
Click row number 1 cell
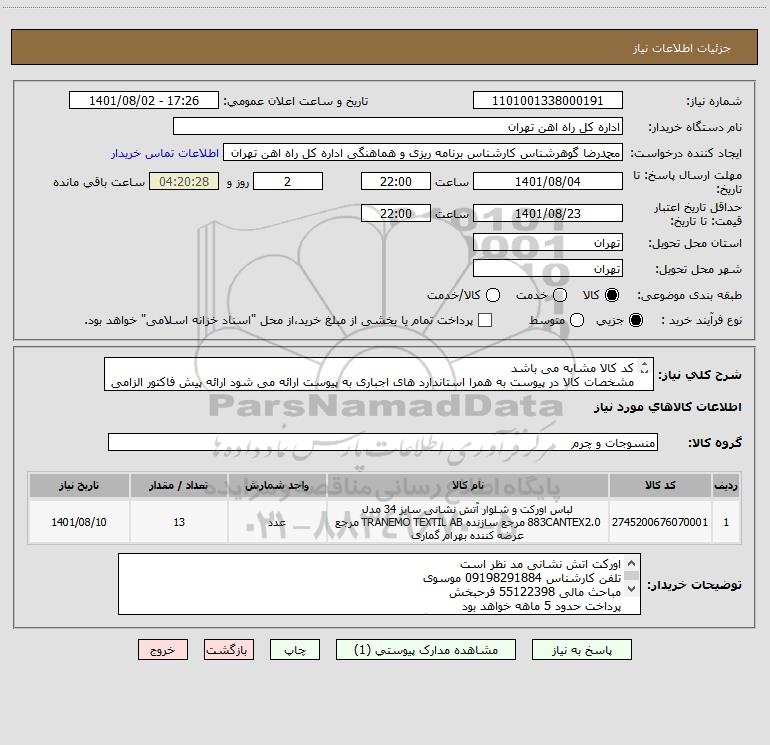pos(726,522)
